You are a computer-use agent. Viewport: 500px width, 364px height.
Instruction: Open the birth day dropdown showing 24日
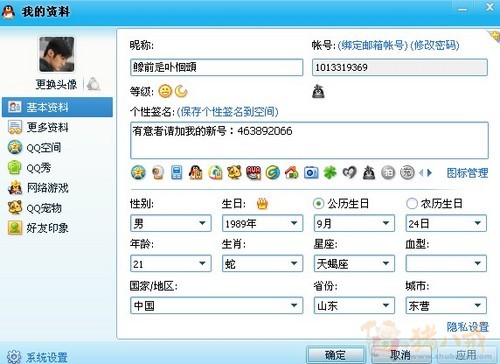click(x=446, y=223)
